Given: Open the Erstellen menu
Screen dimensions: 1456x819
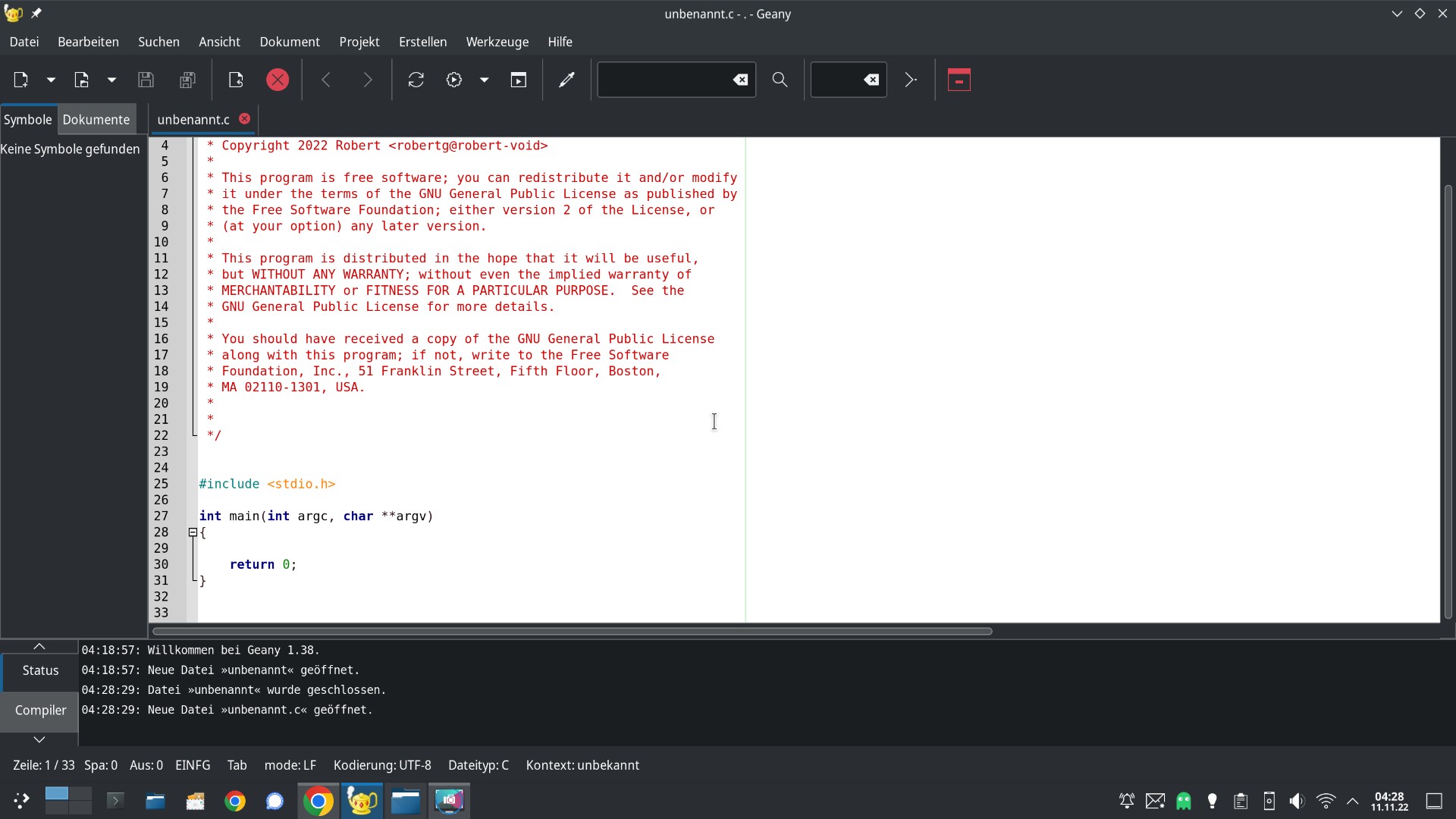Looking at the screenshot, I should tap(422, 42).
